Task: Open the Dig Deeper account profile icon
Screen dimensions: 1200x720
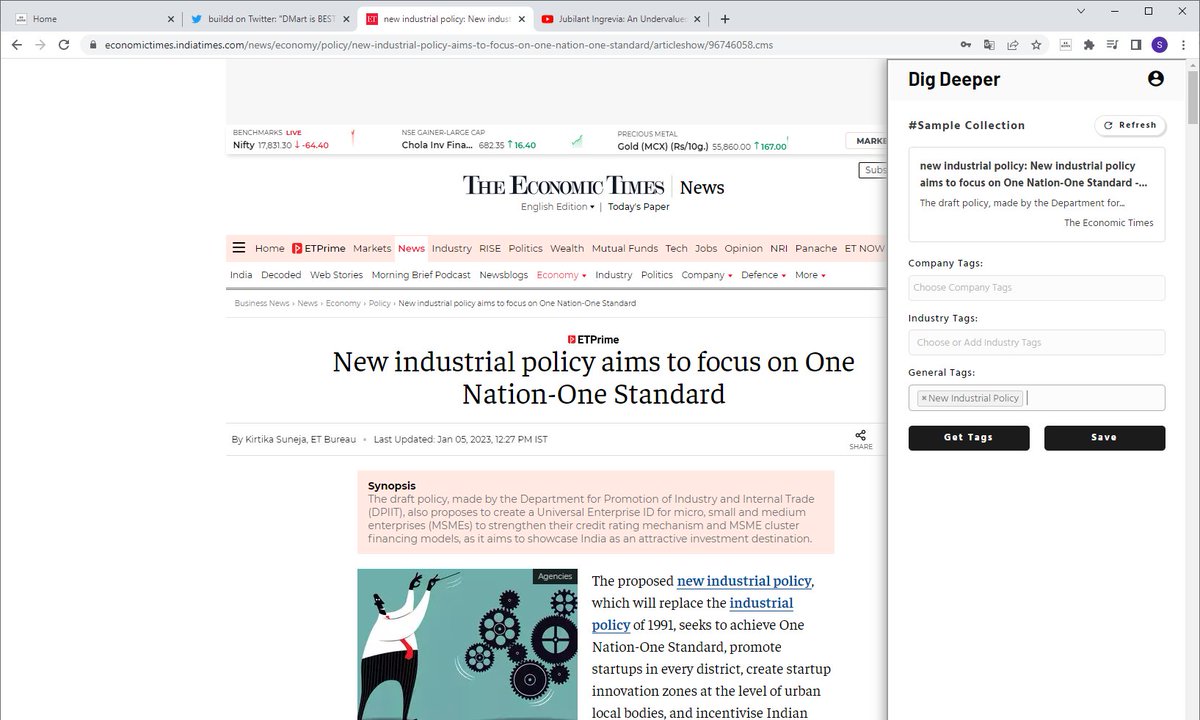Action: (x=1156, y=79)
